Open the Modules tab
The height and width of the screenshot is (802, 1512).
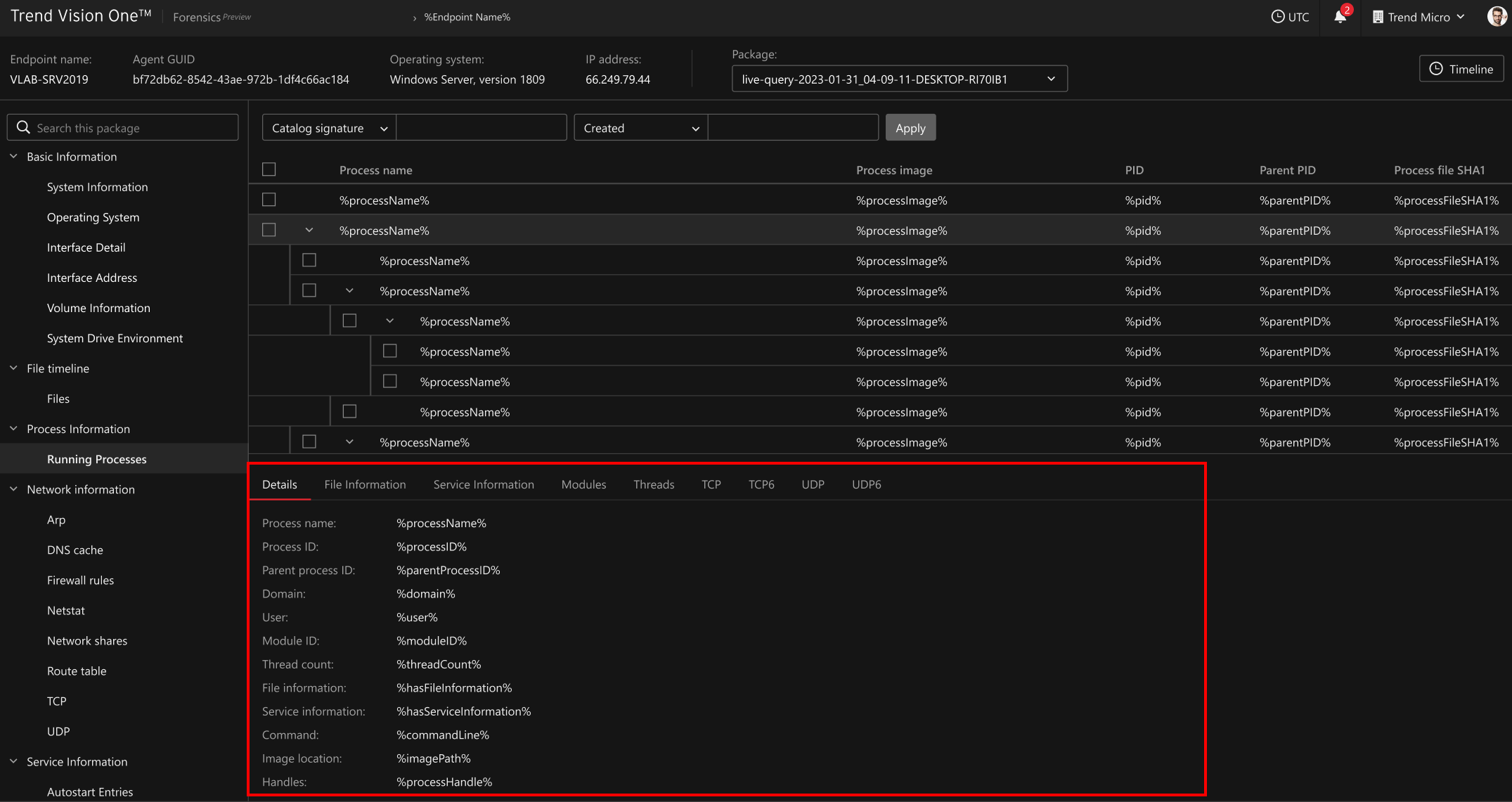(583, 484)
